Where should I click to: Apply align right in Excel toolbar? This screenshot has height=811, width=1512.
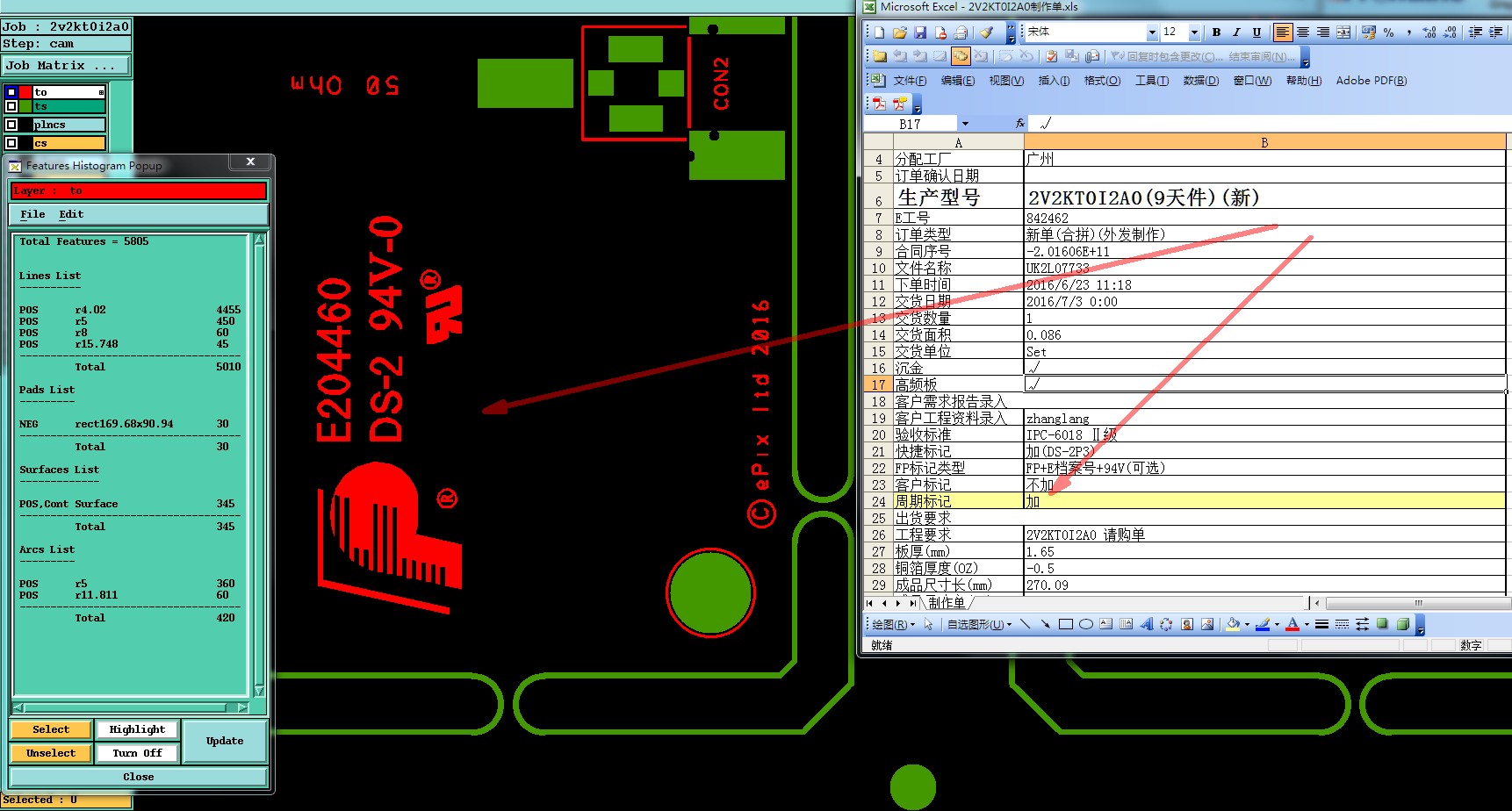point(1323,32)
